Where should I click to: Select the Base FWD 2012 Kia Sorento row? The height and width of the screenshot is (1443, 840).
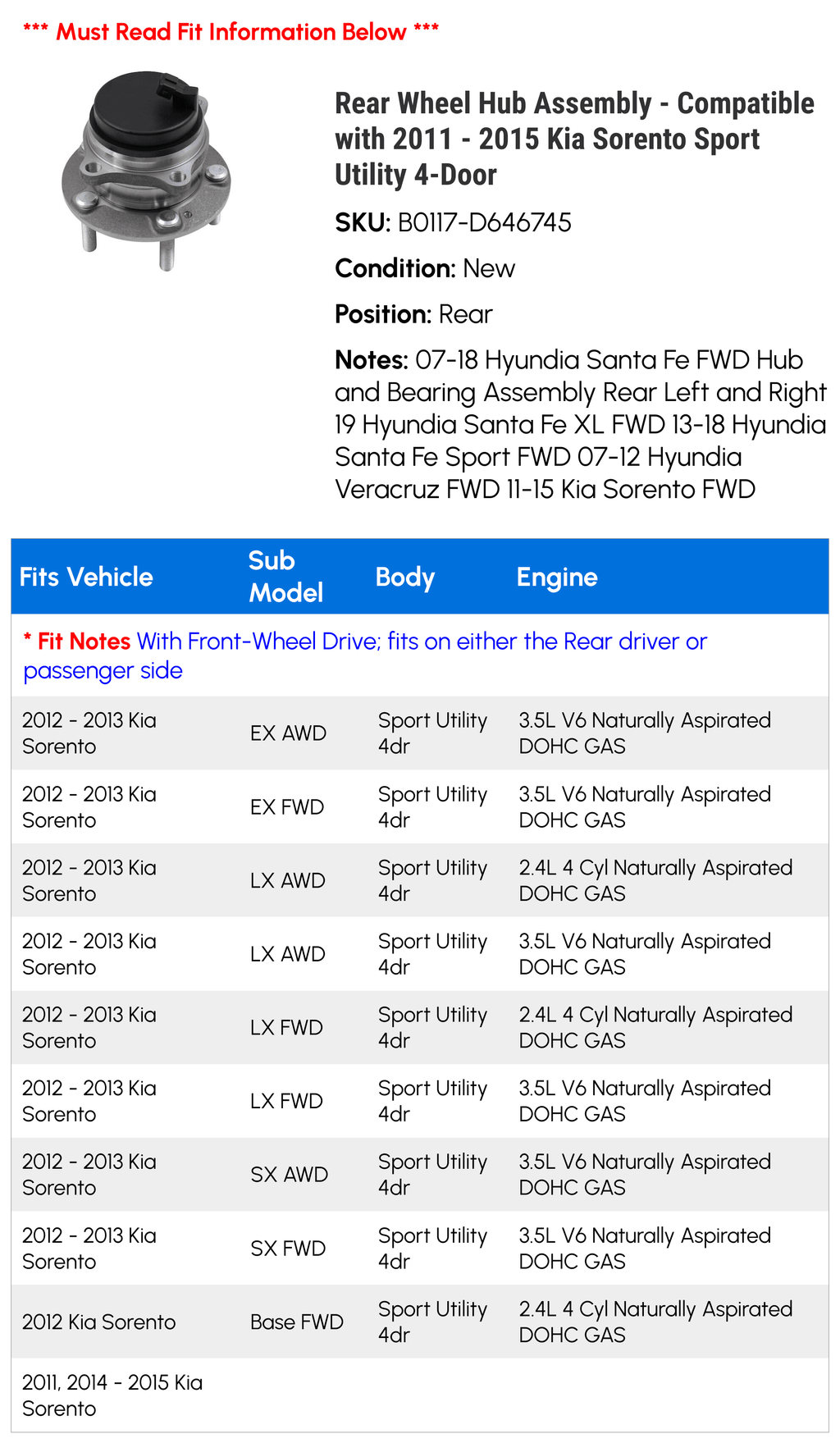pos(420,1322)
